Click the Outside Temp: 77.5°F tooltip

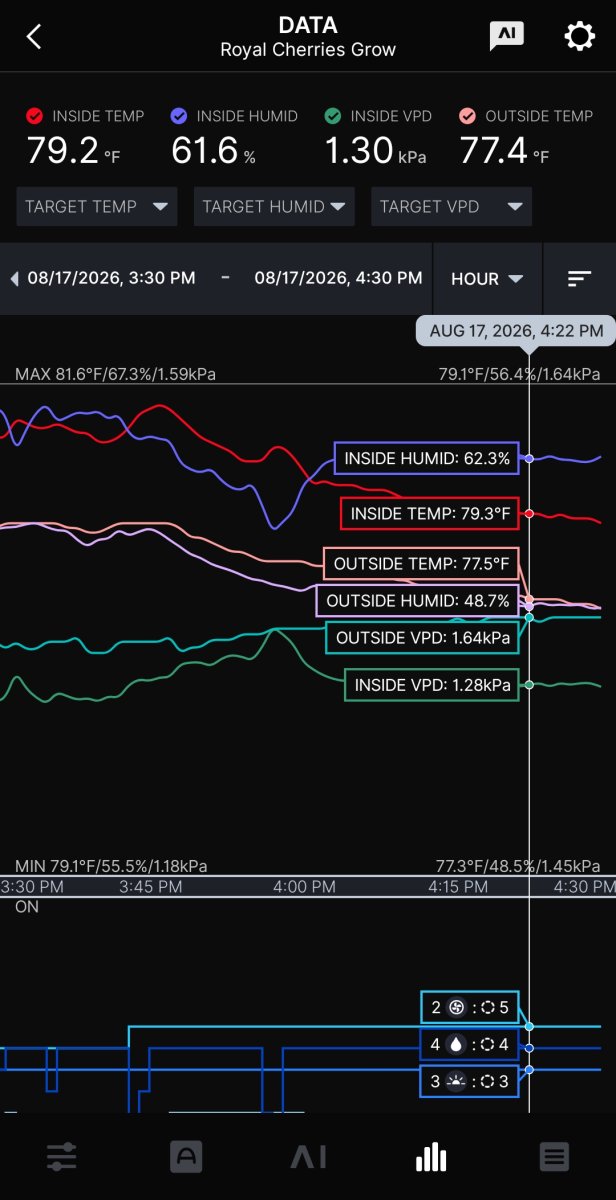click(x=421, y=564)
